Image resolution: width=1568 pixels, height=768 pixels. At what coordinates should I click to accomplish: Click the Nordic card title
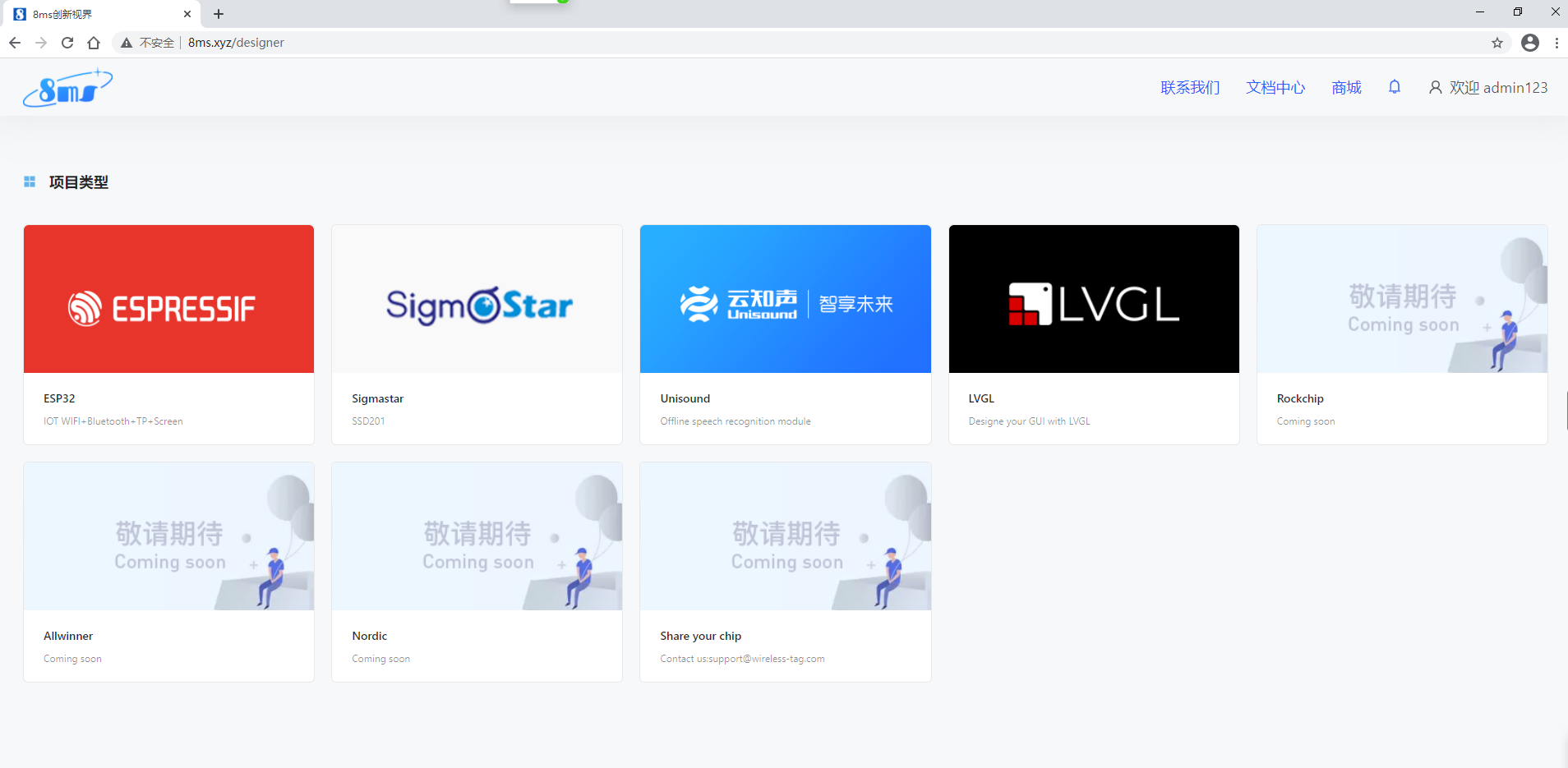[370, 636]
